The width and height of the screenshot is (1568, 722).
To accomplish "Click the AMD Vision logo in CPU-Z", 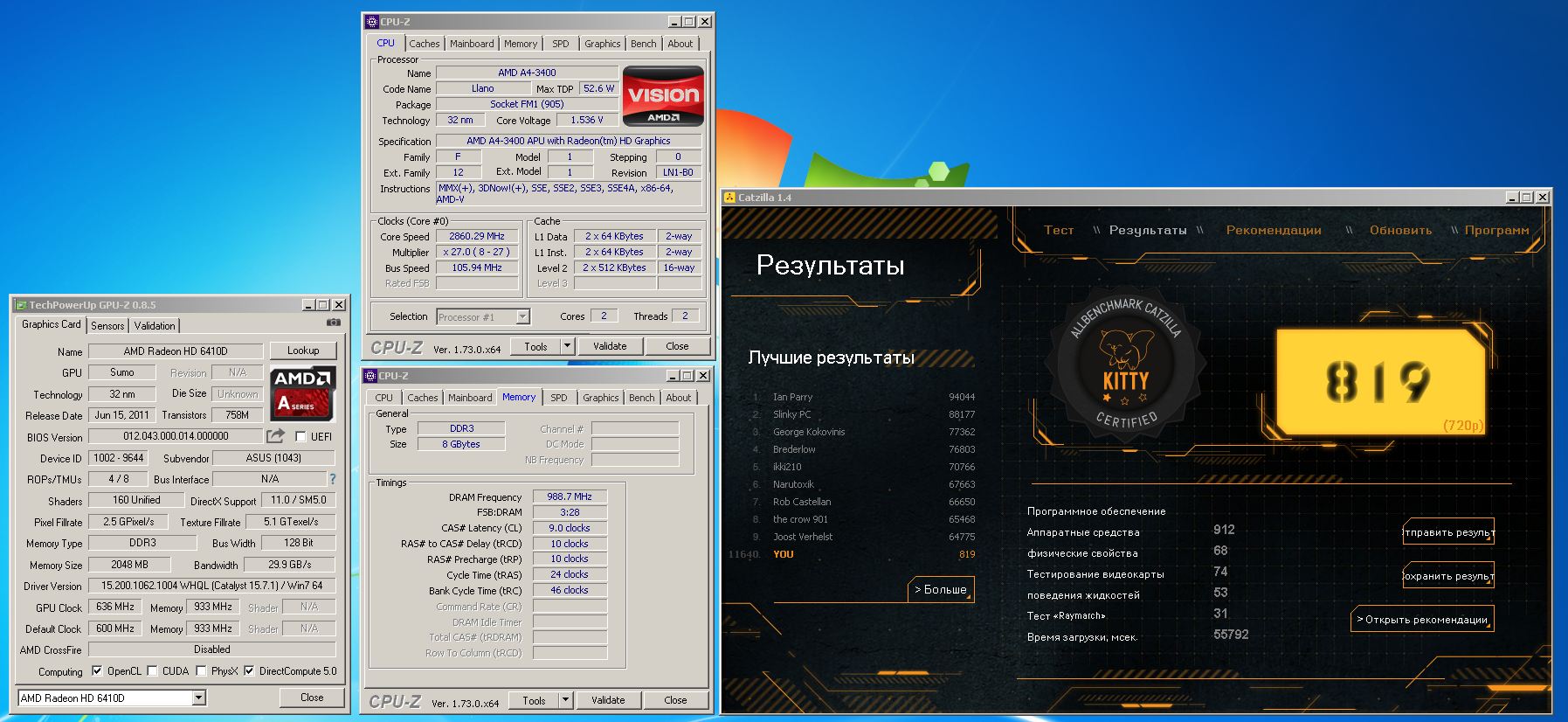I will (x=663, y=95).
